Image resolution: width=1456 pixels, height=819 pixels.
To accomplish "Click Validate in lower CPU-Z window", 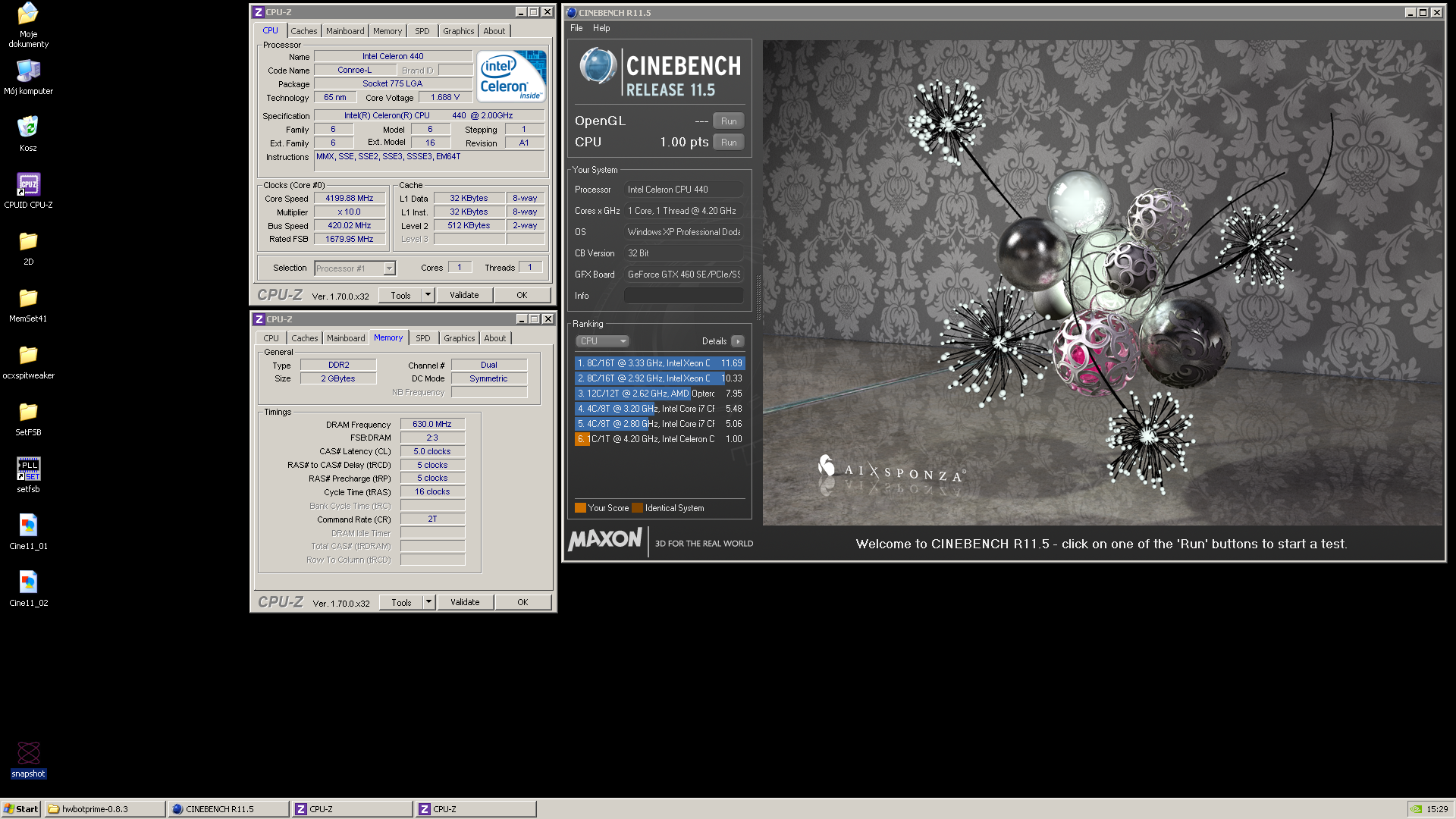I will click(x=465, y=602).
